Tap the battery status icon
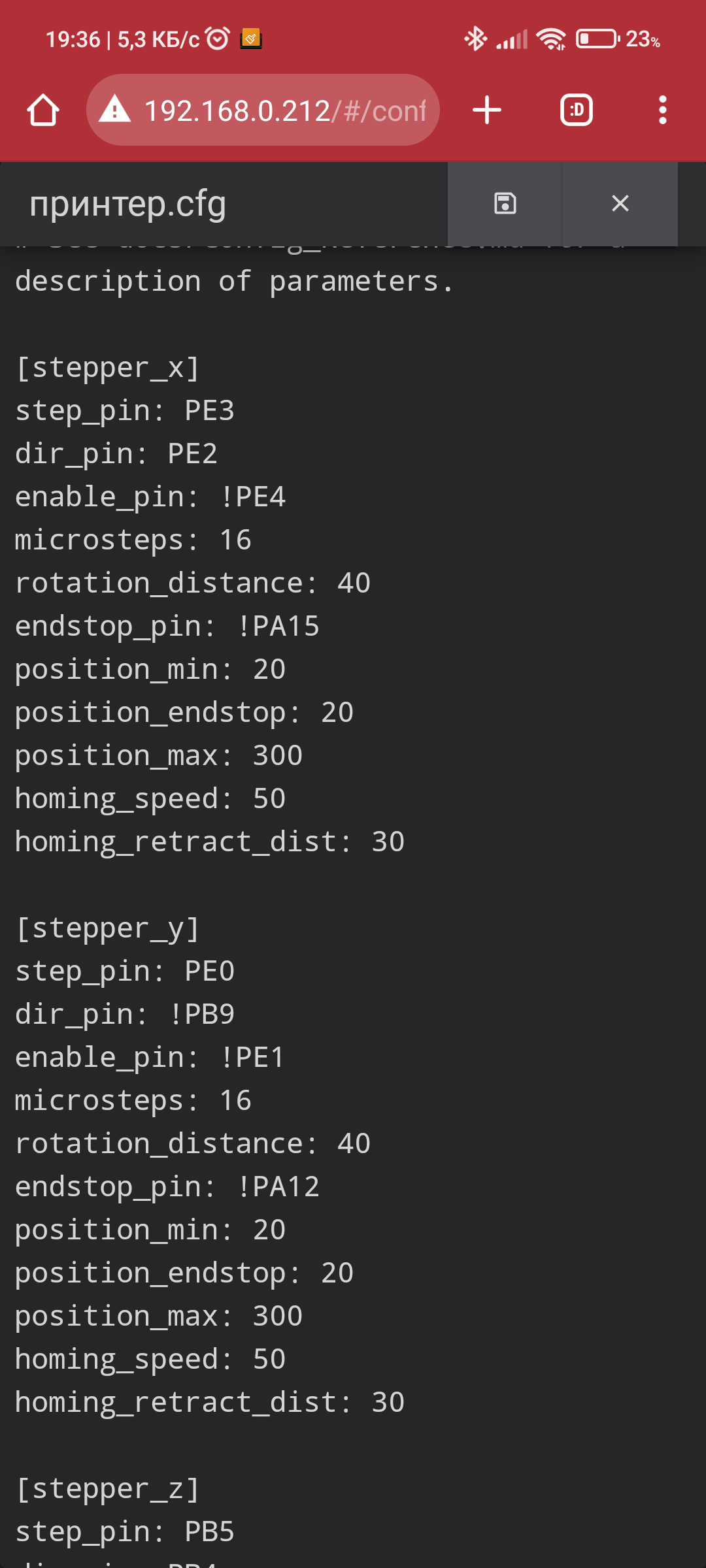Screen dimensions: 706x1568 pyautogui.click(x=597, y=39)
